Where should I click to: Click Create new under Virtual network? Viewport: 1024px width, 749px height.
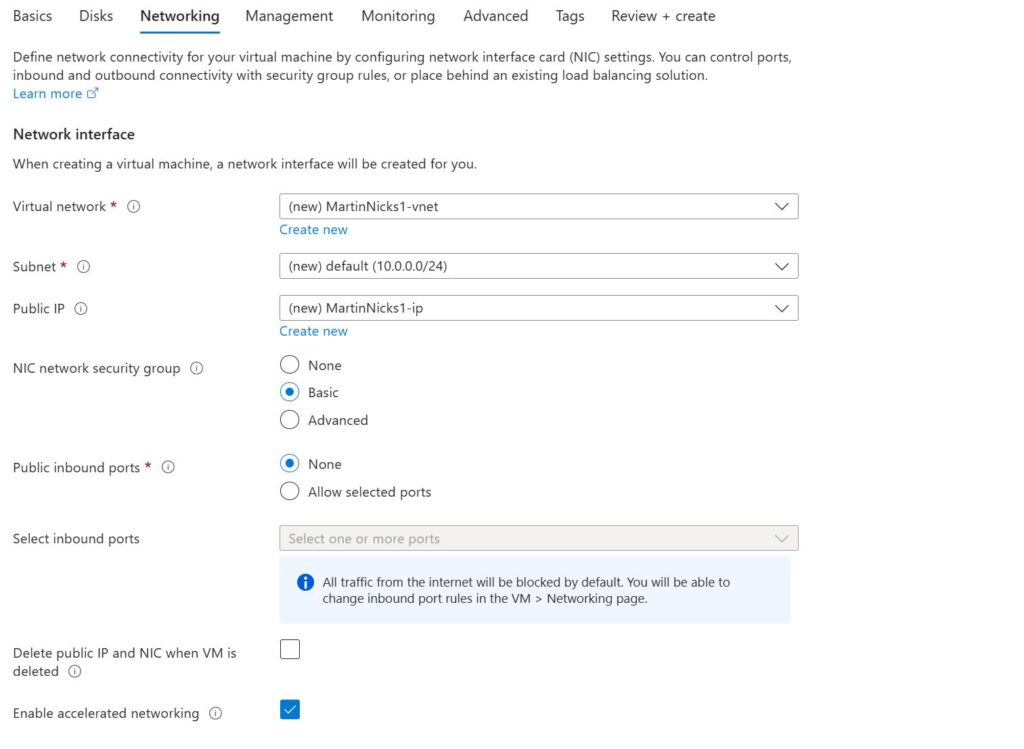pos(313,230)
